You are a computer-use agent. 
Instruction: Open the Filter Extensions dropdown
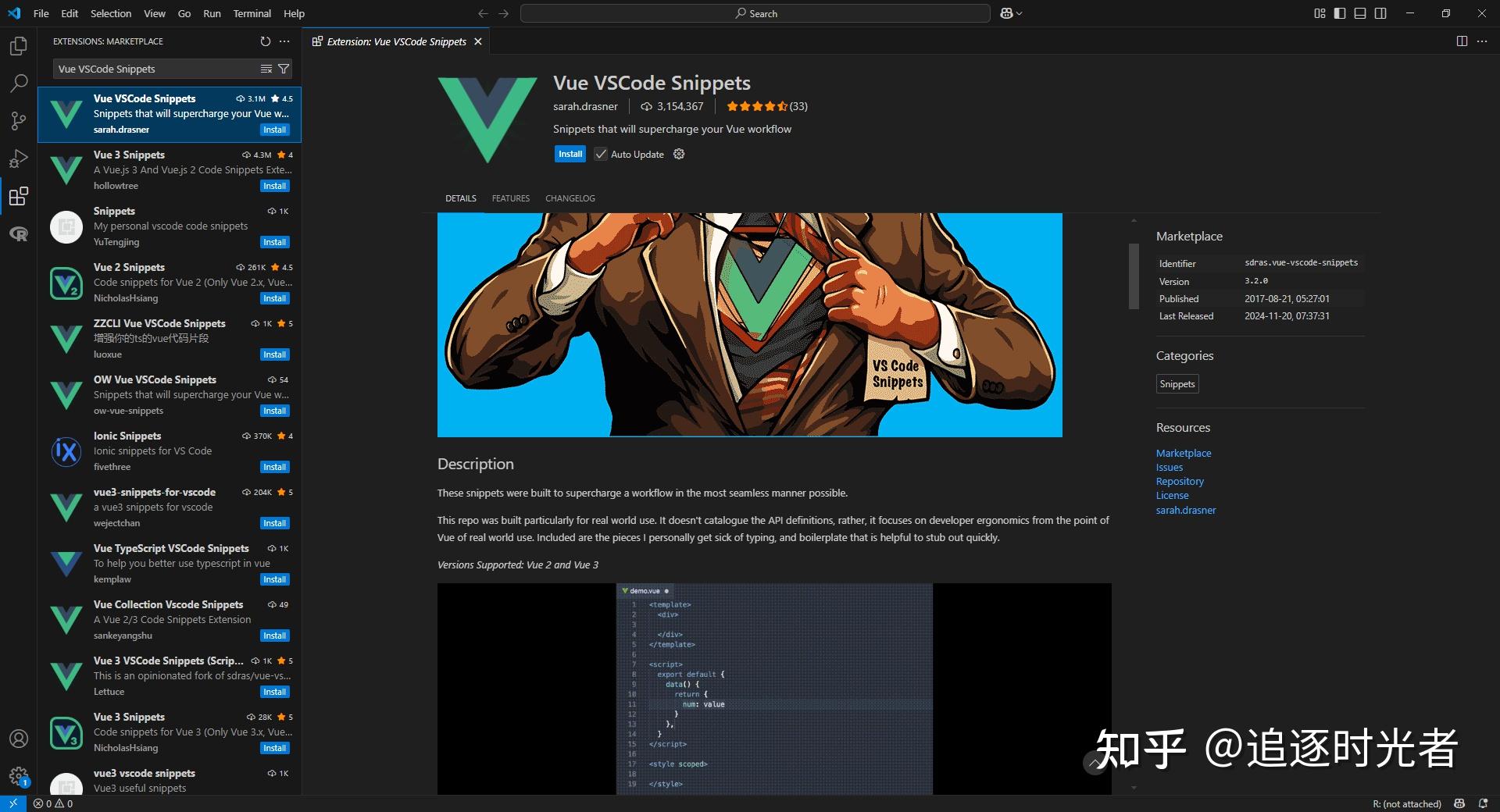pyautogui.click(x=283, y=69)
